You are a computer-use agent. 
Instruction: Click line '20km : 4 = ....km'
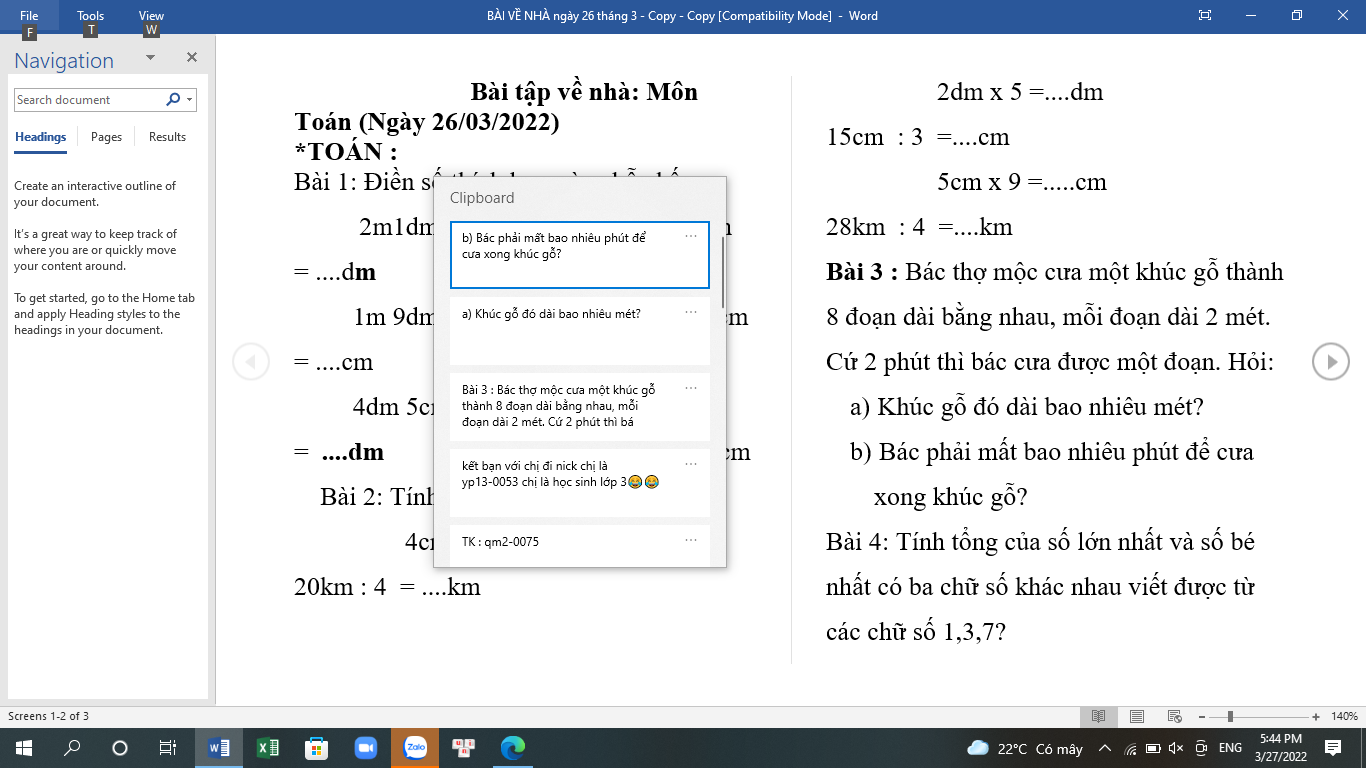click(388, 587)
